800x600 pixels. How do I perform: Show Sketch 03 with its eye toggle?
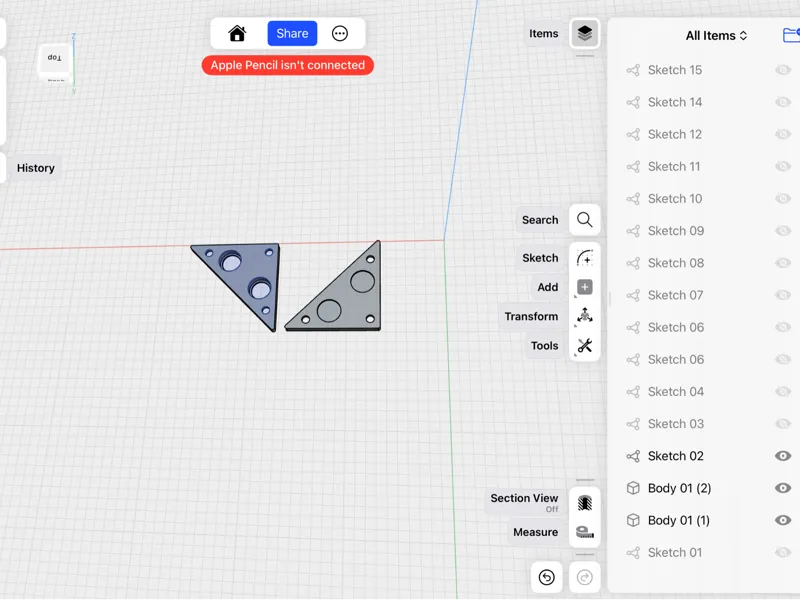[x=783, y=424]
